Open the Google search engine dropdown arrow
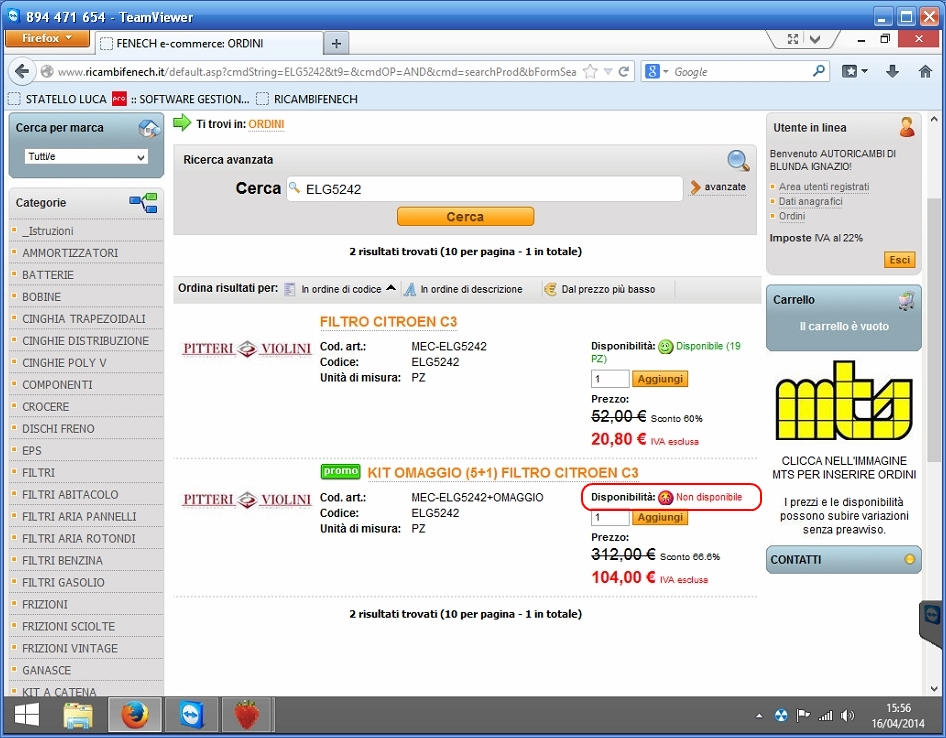This screenshot has width=946, height=738. [665, 72]
